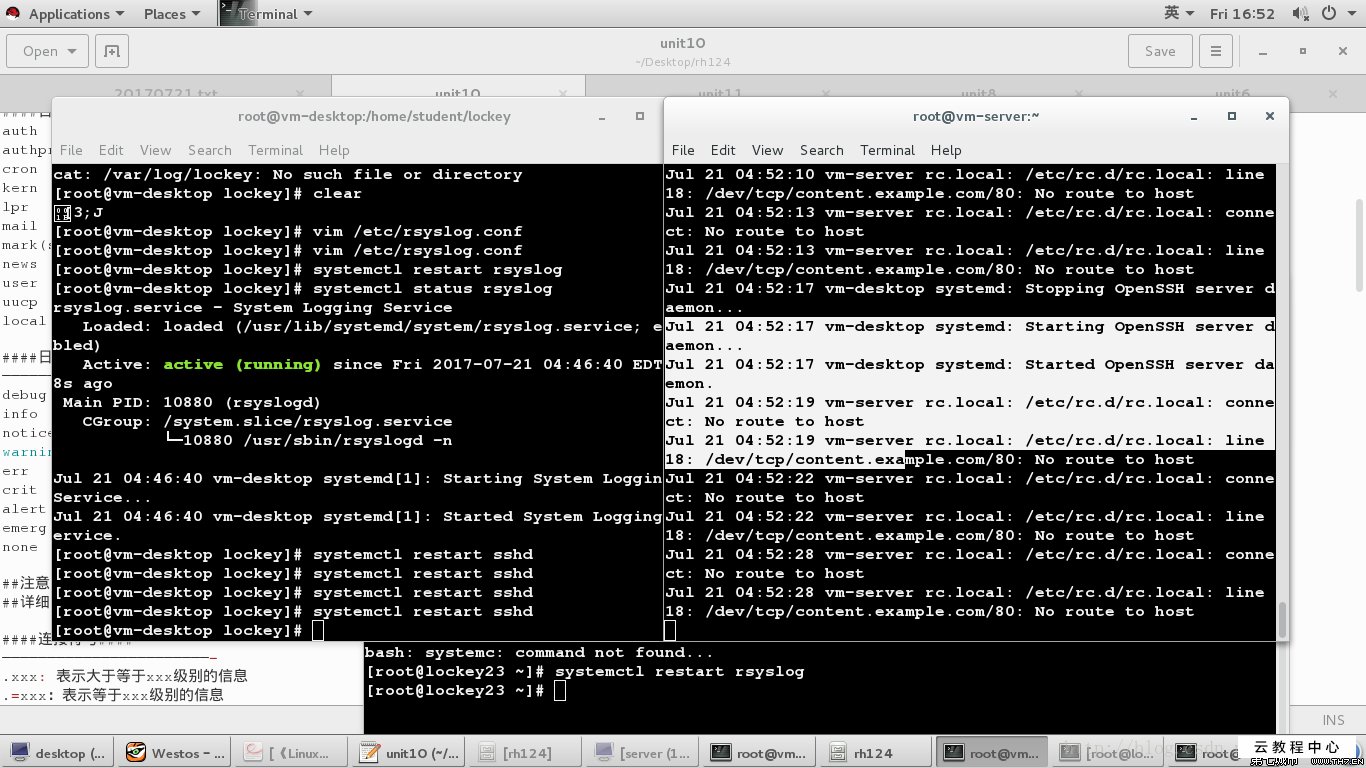Click 'active (running)' status text

[242, 364]
